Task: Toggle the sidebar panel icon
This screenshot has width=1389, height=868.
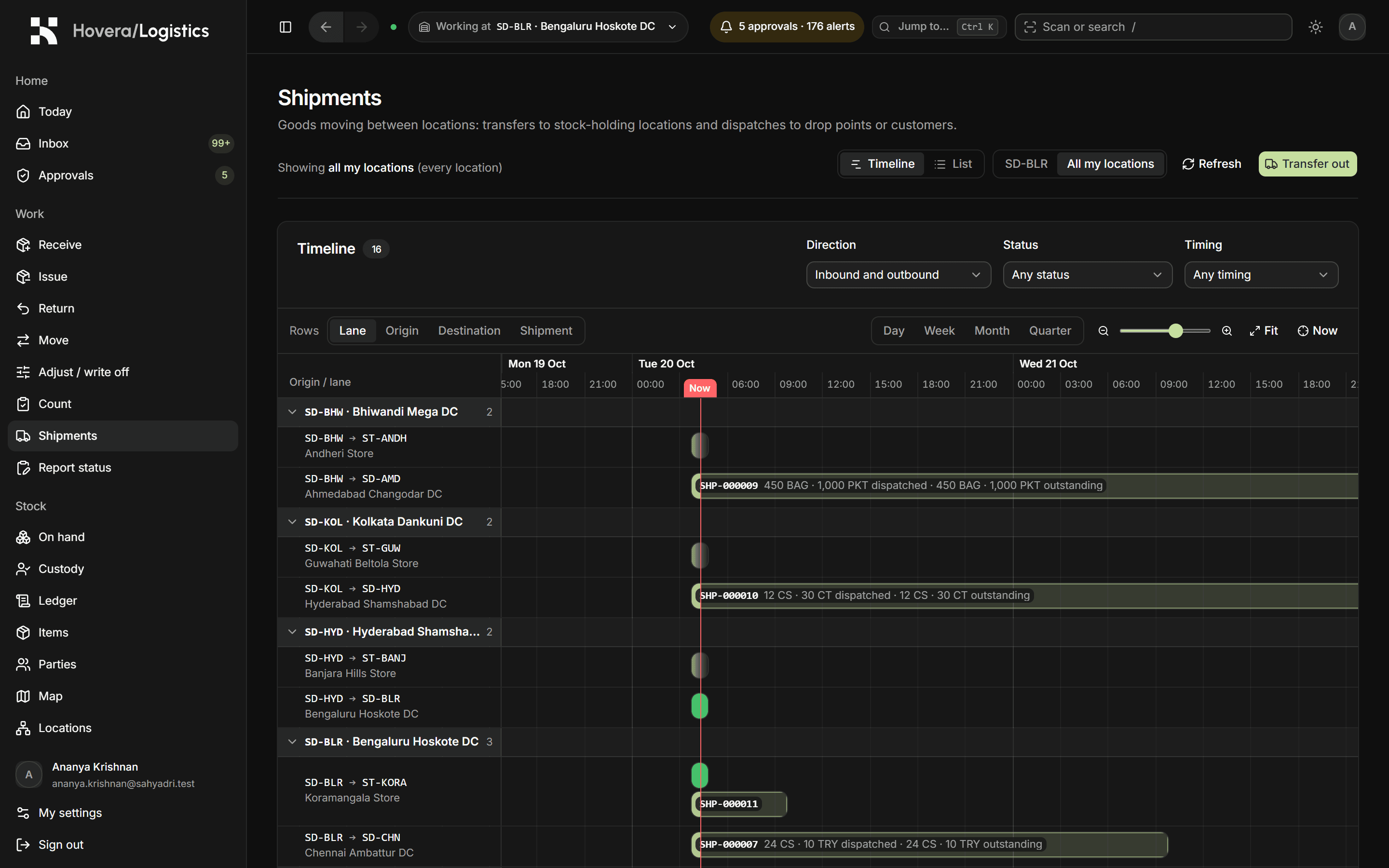Action: click(285, 27)
